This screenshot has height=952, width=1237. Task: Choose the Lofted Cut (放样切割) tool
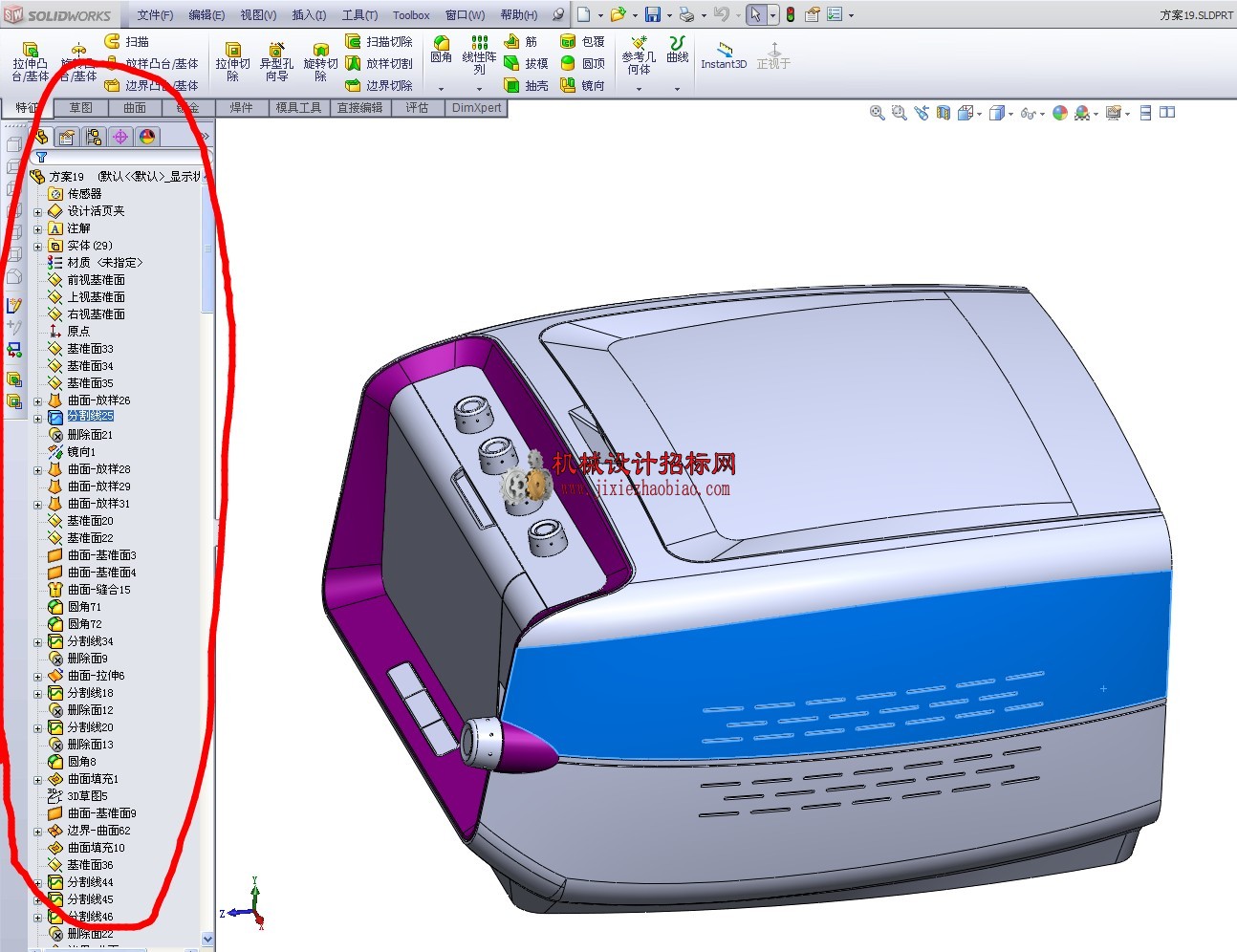(379, 63)
